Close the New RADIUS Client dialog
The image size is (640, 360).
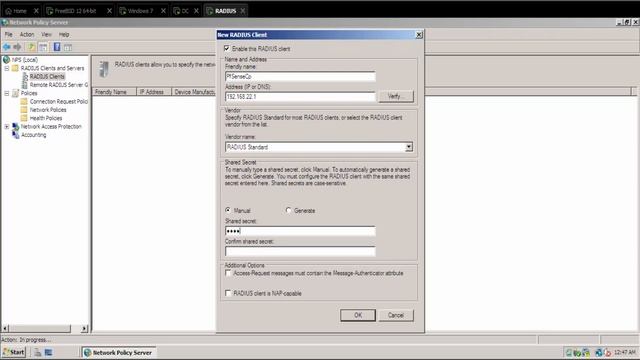click(x=419, y=35)
